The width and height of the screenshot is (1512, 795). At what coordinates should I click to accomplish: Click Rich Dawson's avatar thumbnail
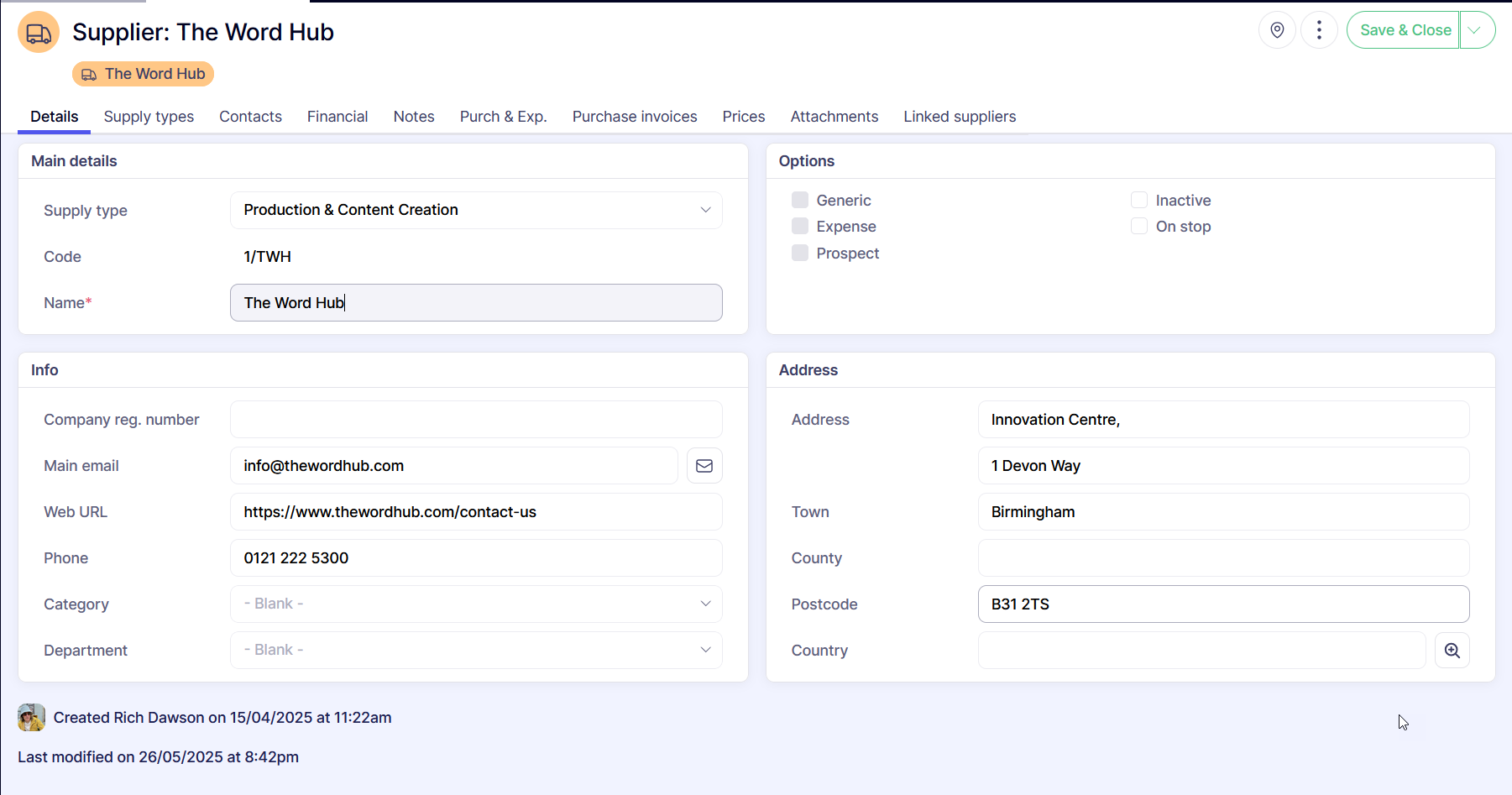32,718
